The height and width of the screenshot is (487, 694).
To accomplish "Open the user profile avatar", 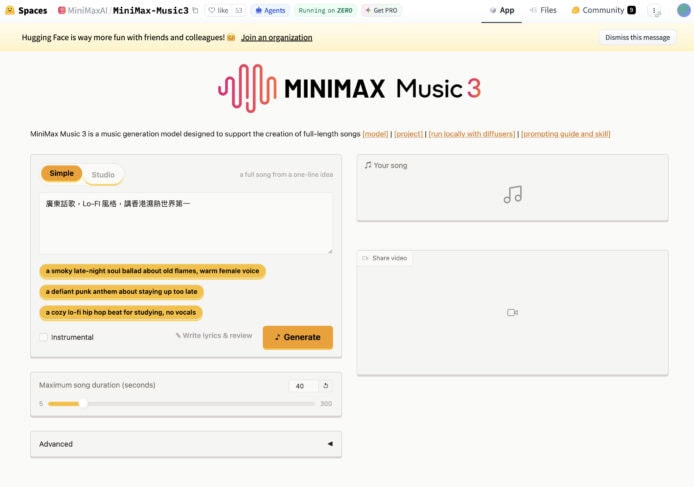I will point(684,10).
